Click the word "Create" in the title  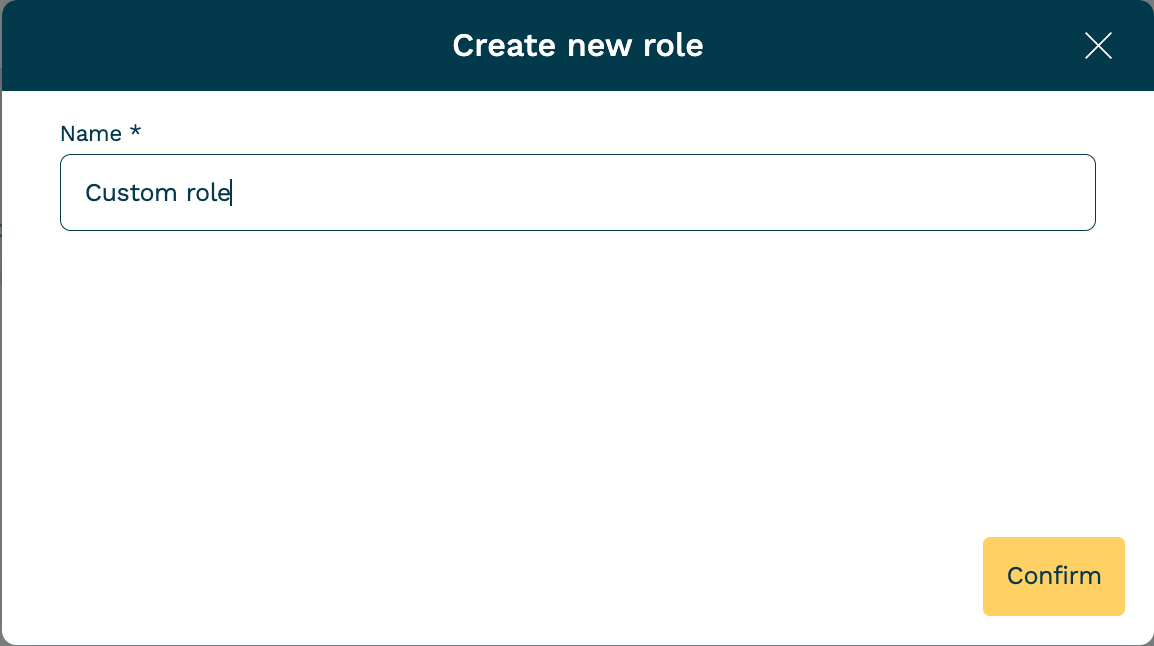[x=505, y=46]
